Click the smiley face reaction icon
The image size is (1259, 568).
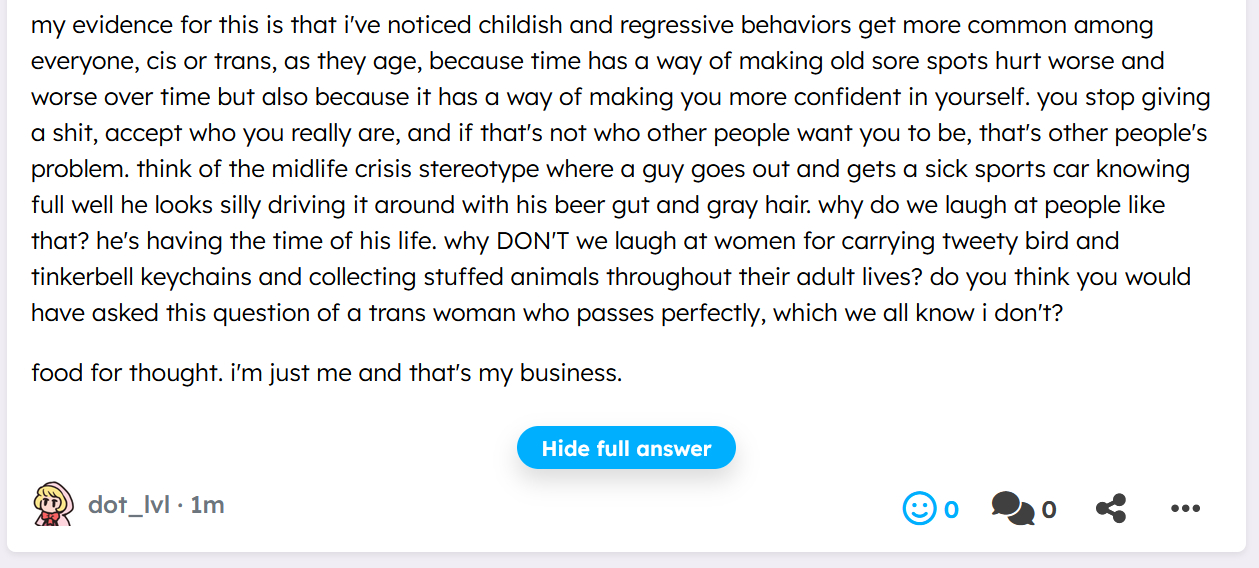[919, 509]
